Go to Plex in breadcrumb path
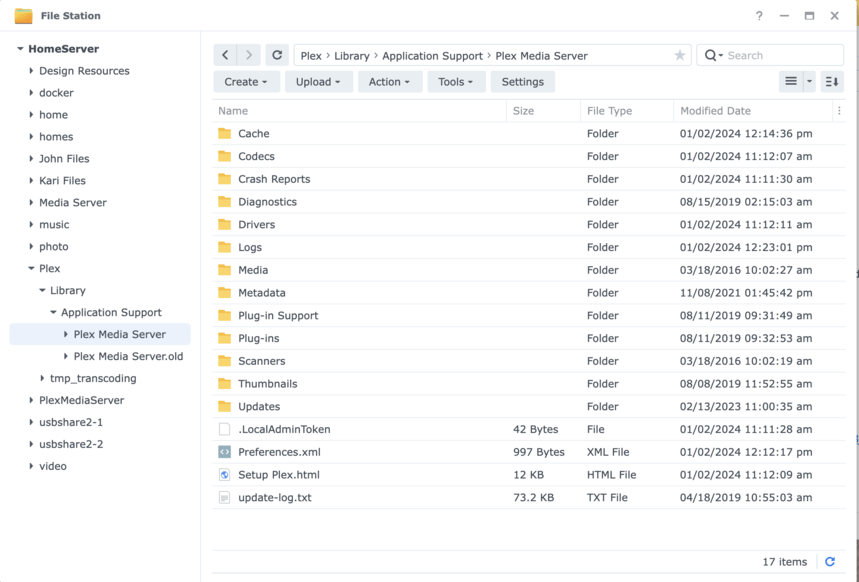The height and width of the screenshot is (582, 859). [311, 56]
